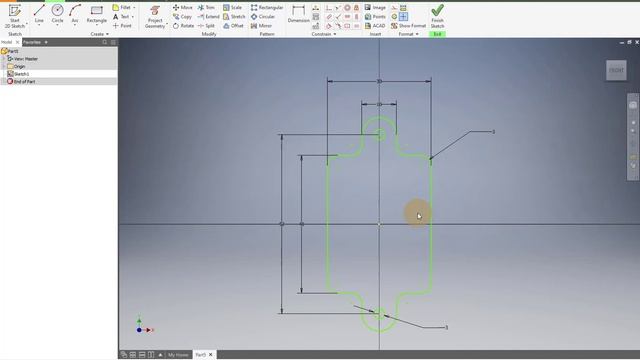The image size is (640, 360).
Task: Click the browser search icon
Action: coord(104,42)
